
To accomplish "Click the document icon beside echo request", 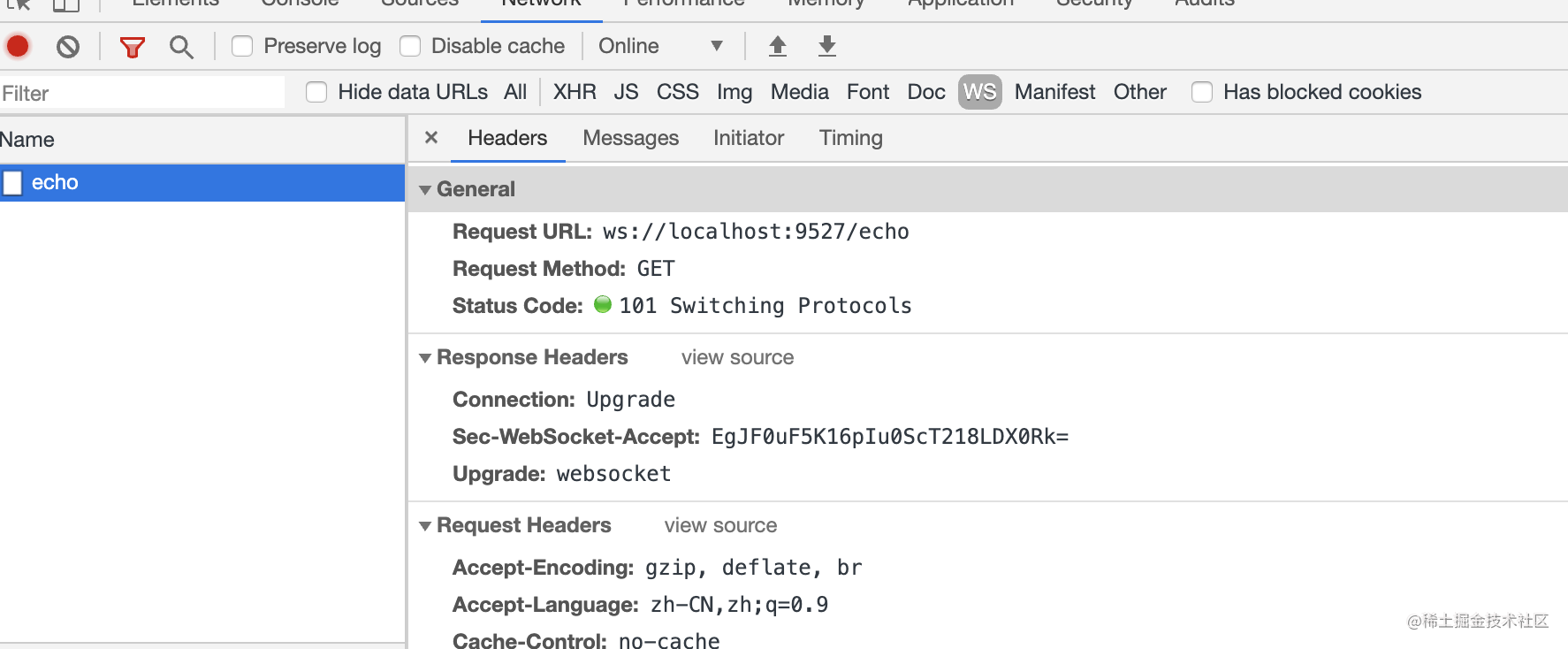I will 13,183.
